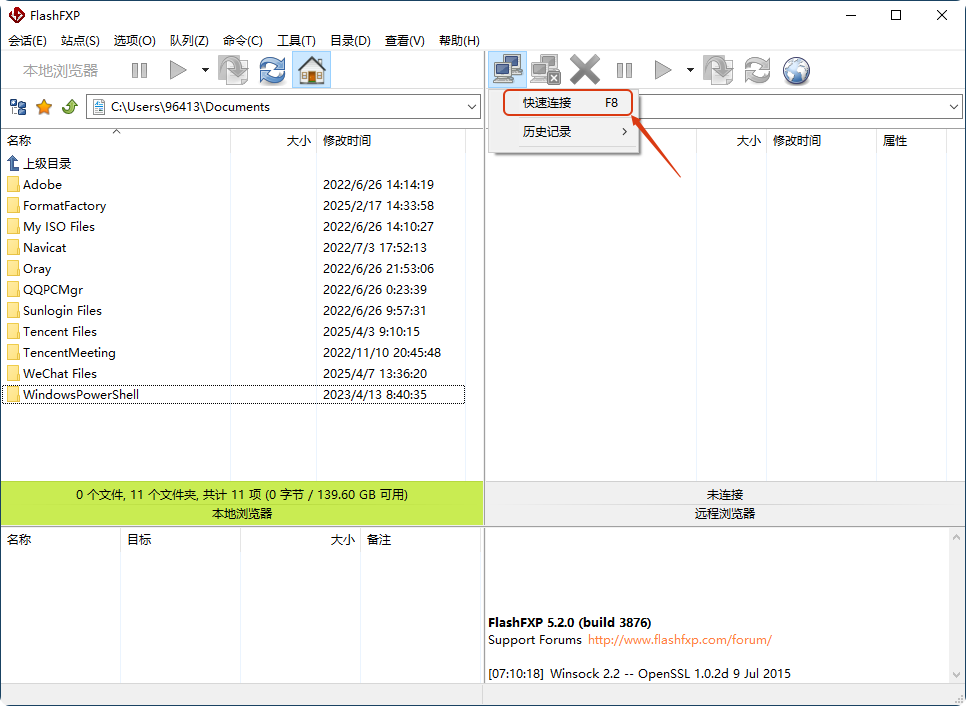Viewport: 966px width, 706px height.
Task: Click the local pause transfer icon
Action: click(x=139, y=70)
